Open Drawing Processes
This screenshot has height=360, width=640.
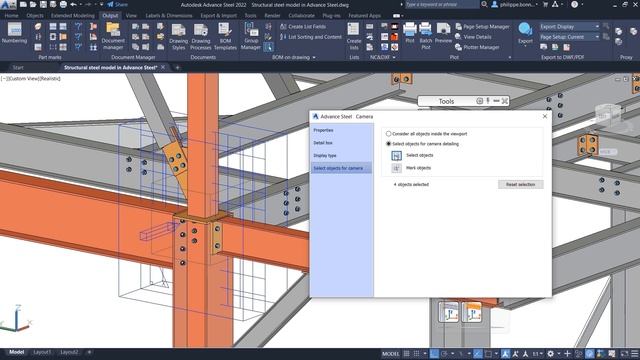[x=201, y=36]
